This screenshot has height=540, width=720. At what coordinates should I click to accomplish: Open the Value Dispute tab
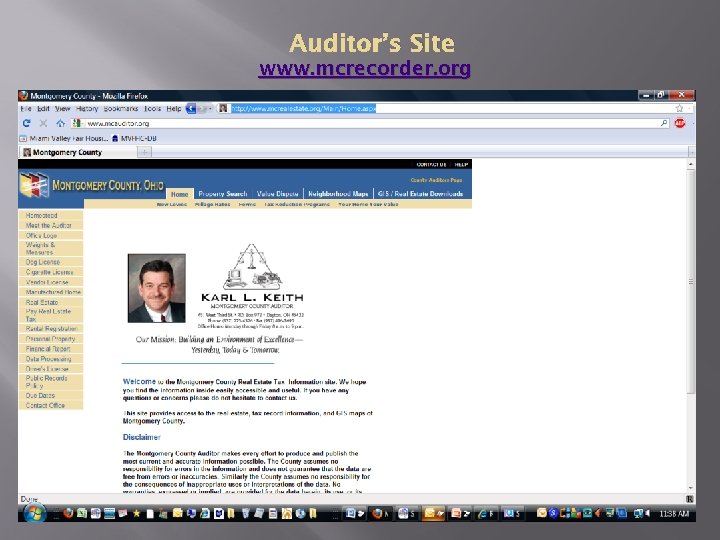pyautogui.click(x=277, y=194)
